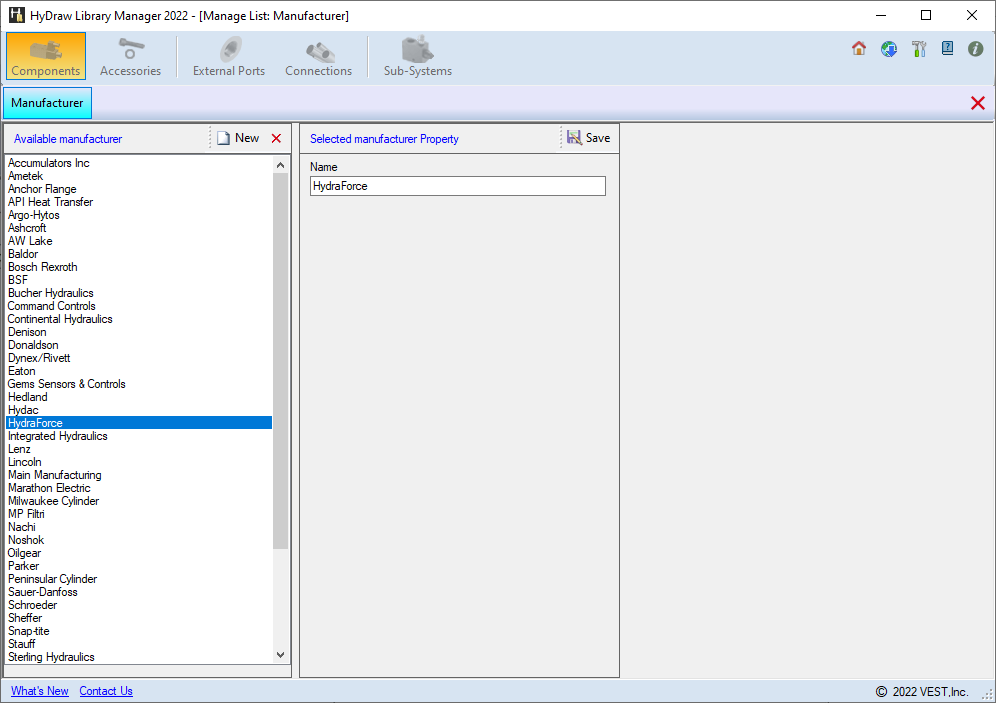
Task: Select Eaton manufacturer
Action: (139, 372)
